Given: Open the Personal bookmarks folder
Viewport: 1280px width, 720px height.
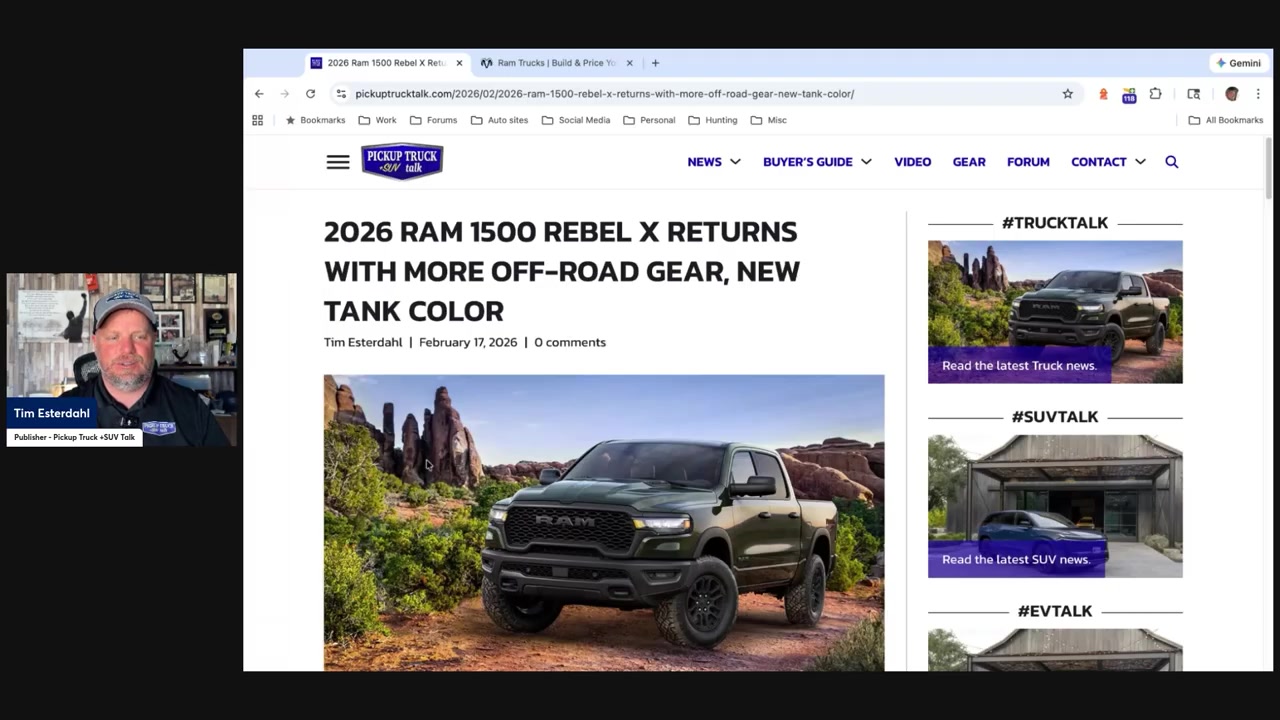Looking at the screenshot, I should click(x=649, y=120).
